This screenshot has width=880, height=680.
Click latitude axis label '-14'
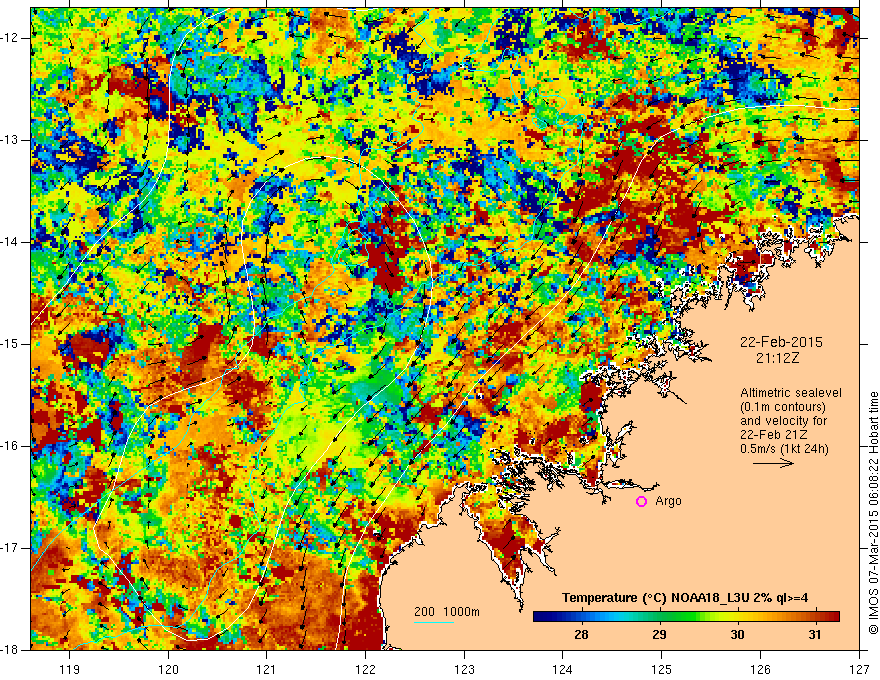[11, 242]
